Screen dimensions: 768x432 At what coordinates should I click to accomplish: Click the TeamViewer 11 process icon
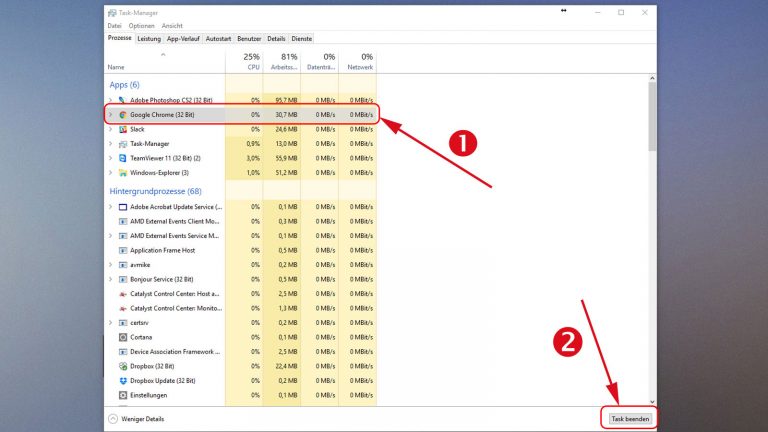click(x=122, y=158)
